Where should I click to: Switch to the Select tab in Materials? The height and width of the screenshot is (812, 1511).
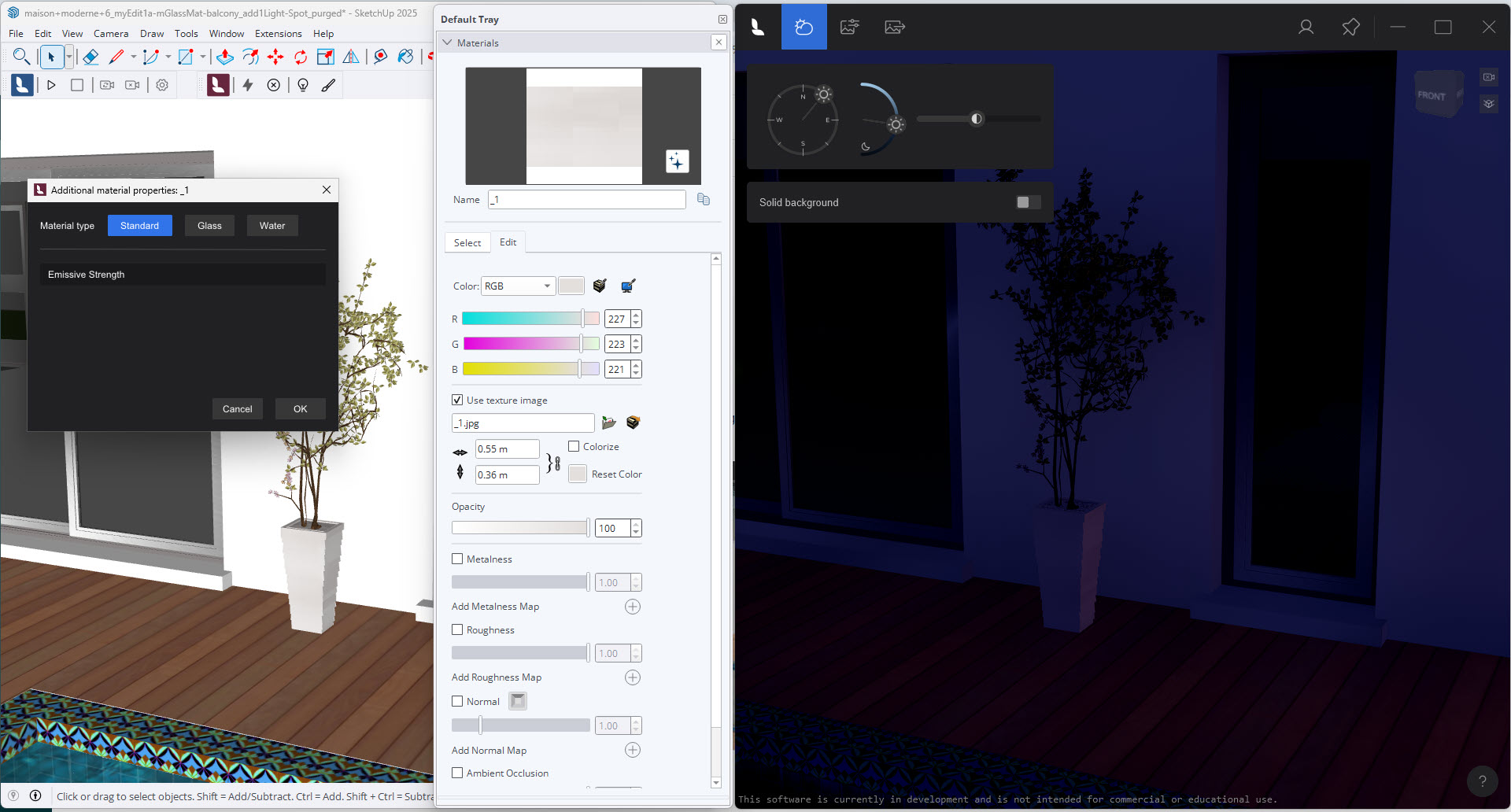467,242
